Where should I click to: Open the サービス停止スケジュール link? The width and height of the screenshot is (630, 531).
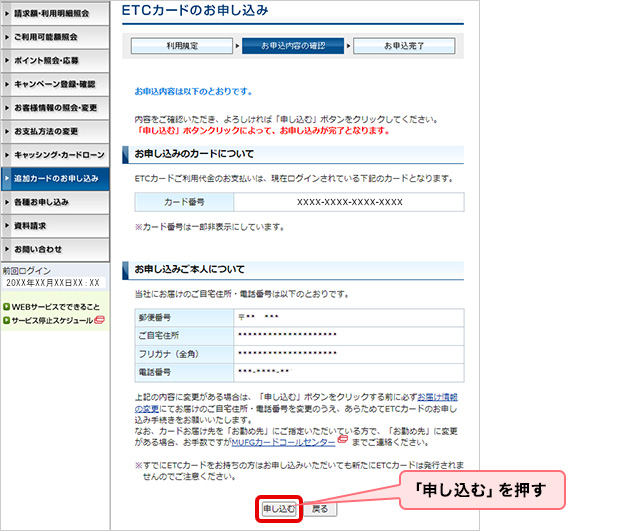(51, 320)
